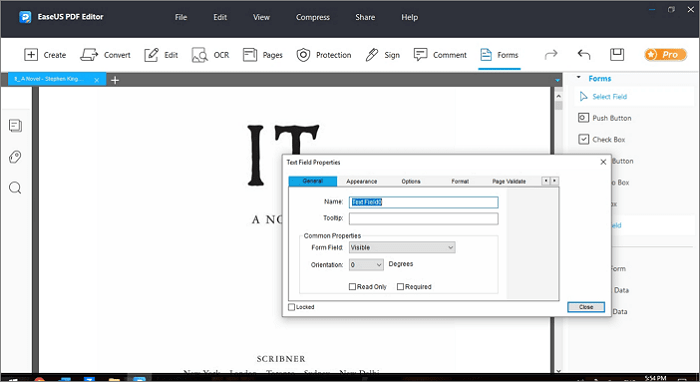Screen dimensions: 700x382
Task: Switch to the Options tab
Action: 411,181
